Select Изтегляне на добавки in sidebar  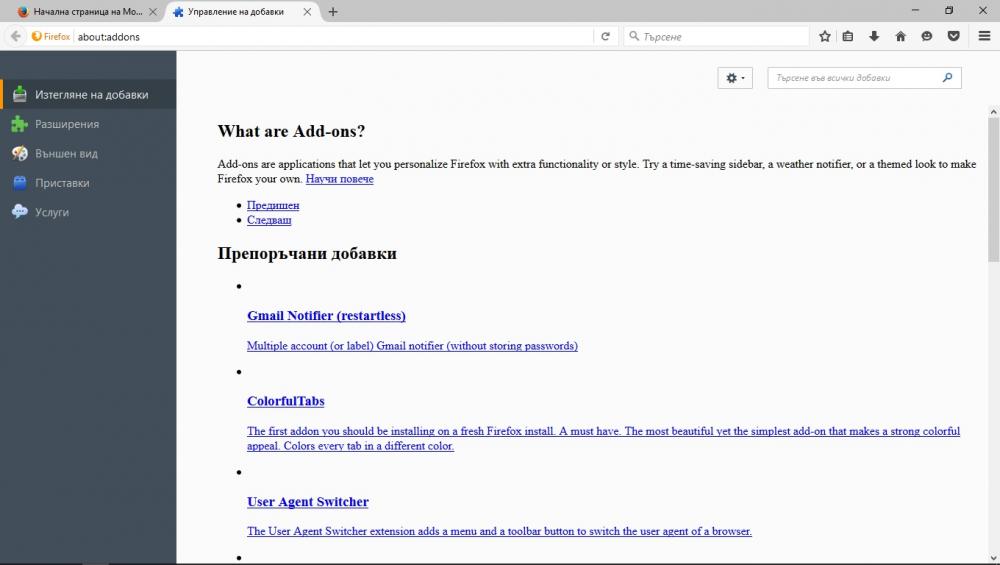pyautogui.click(x=88, y=94)
